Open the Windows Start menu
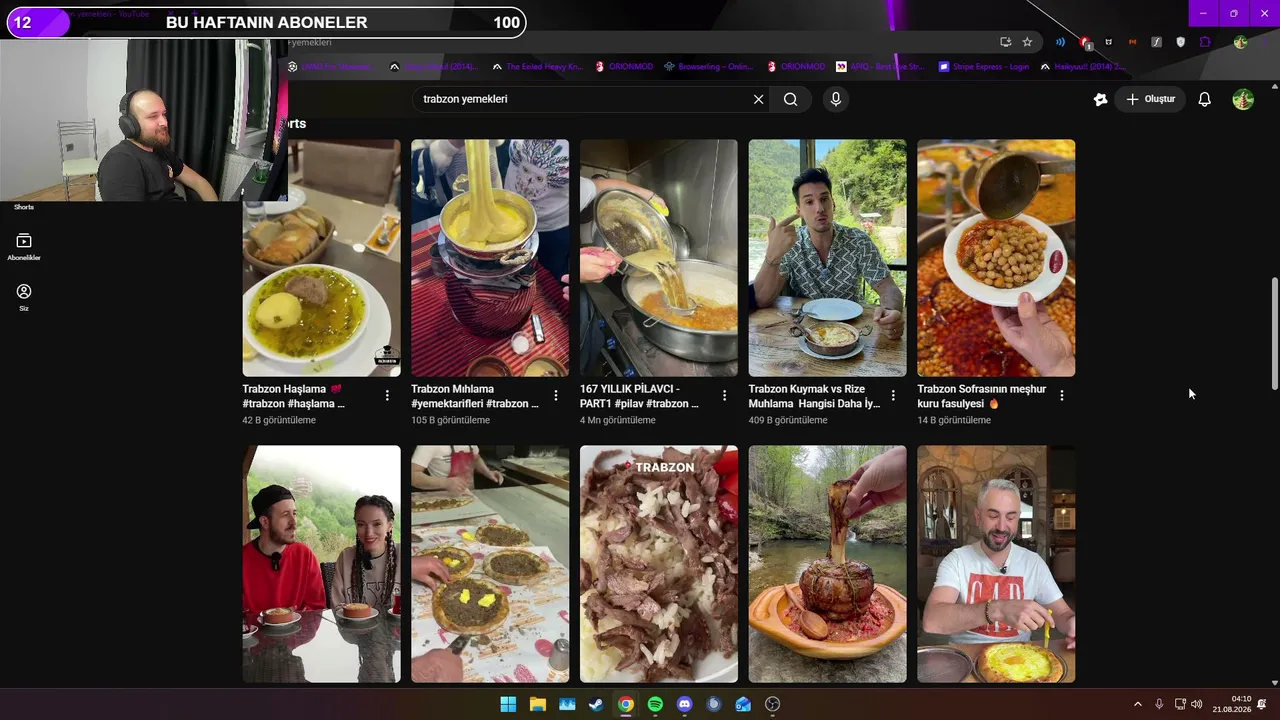 [x=508, y=704]
